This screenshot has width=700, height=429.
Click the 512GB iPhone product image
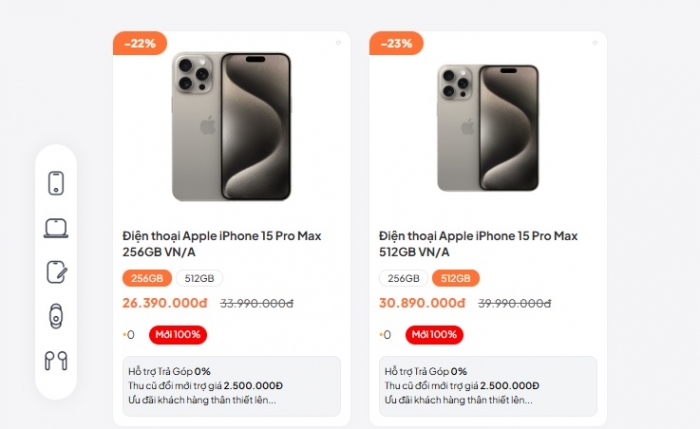point(488,127)
